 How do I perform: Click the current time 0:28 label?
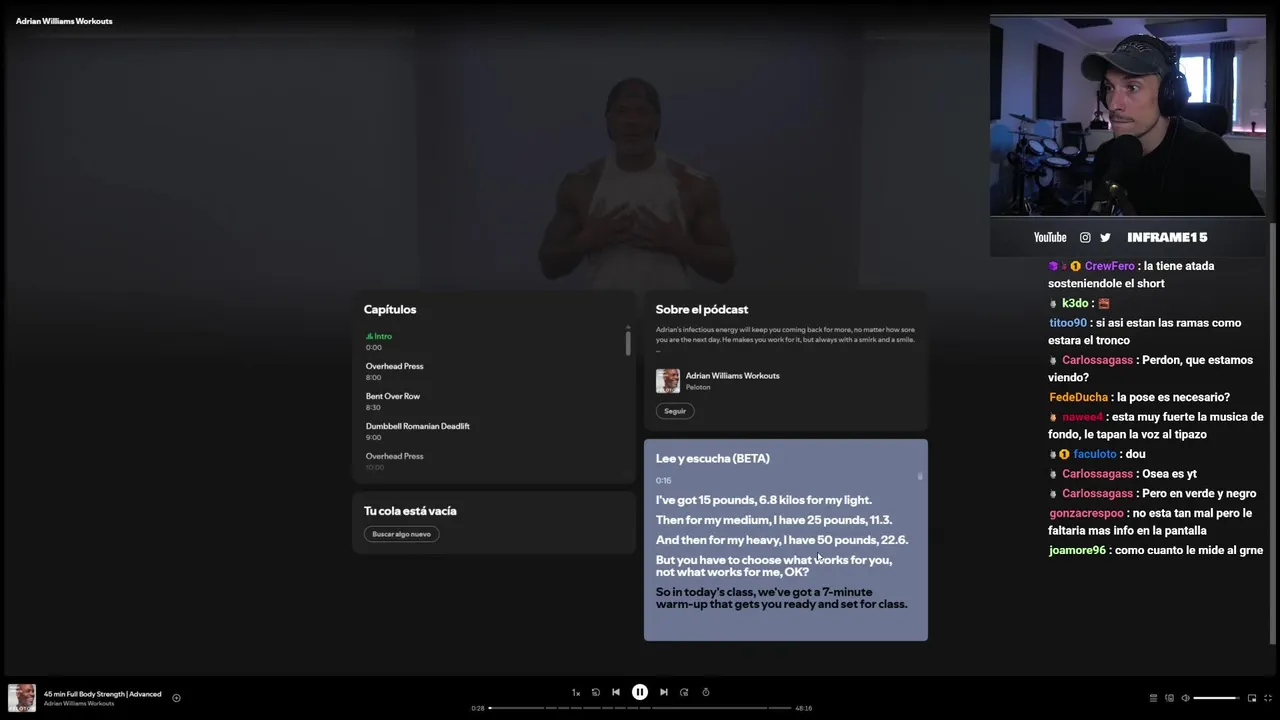[478, 708]
